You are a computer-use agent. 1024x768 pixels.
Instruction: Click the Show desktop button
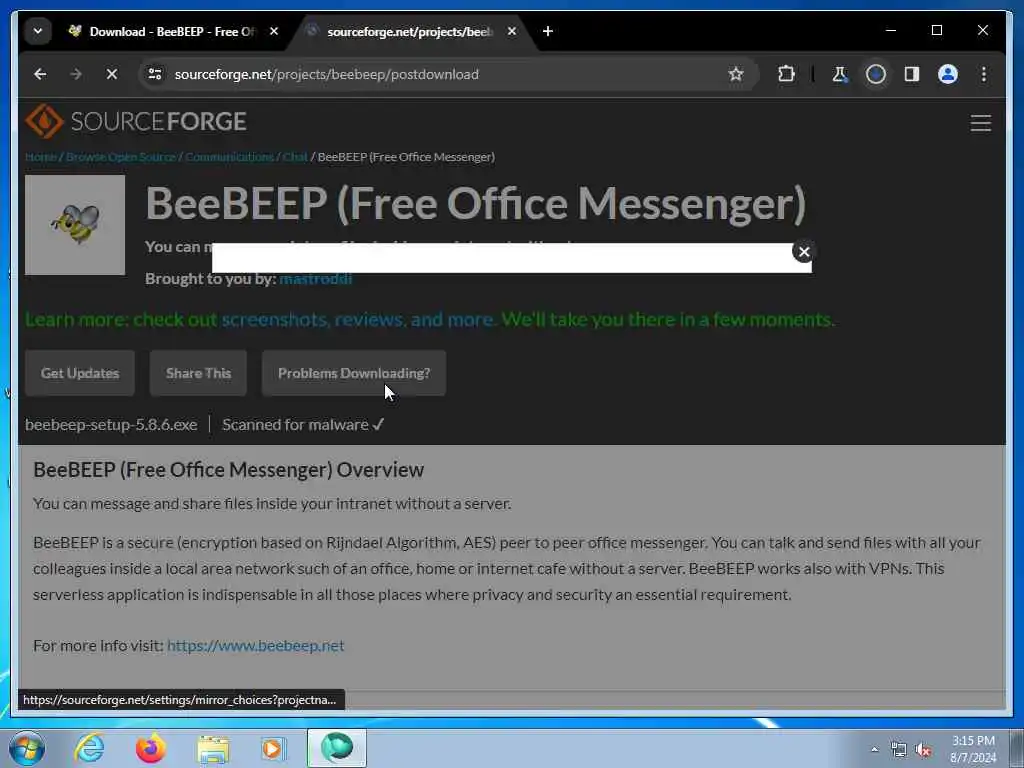pyautogui.click(x=1017, y=748)
